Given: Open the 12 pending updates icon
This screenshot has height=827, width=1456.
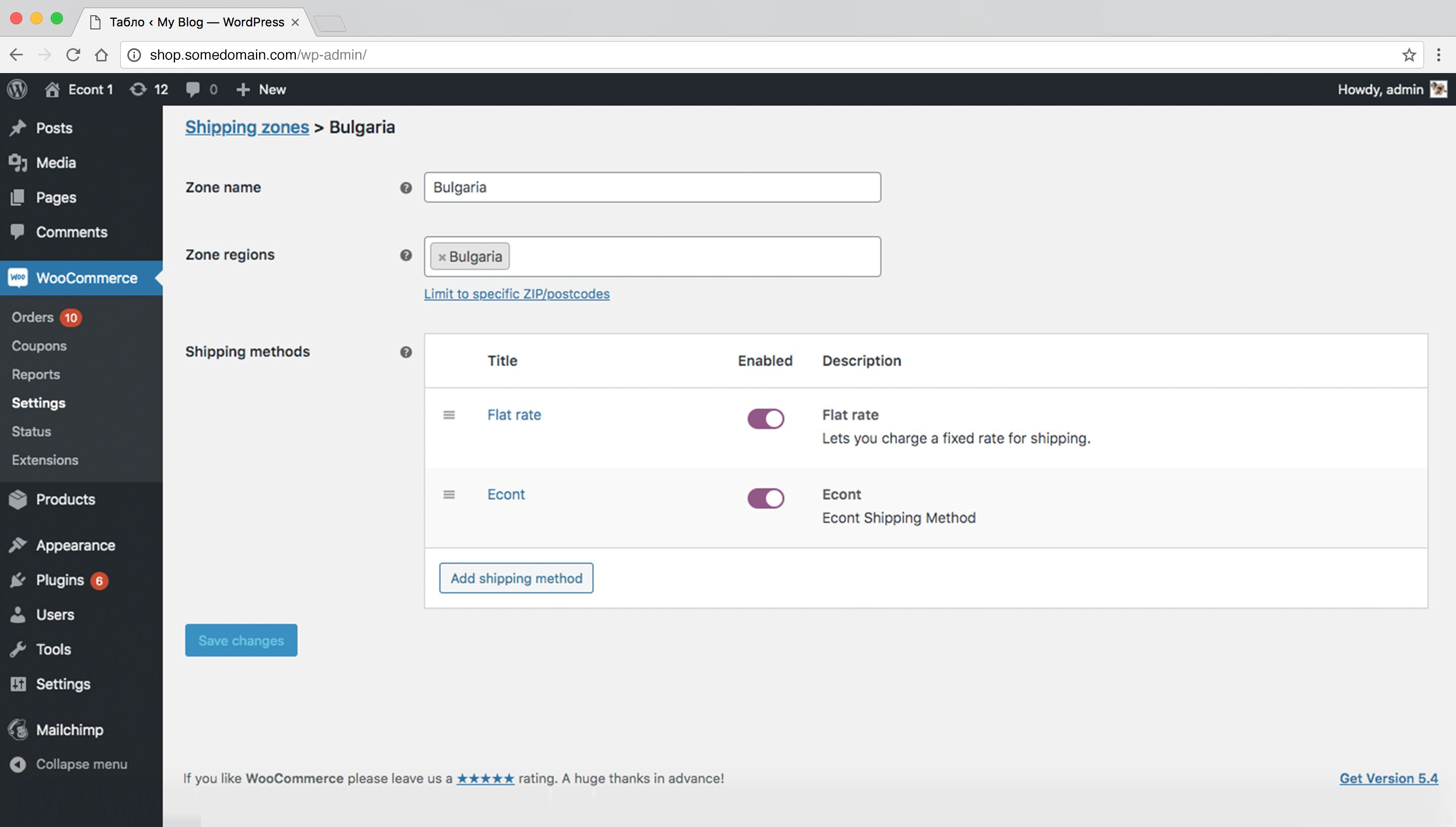Looking at the screenshot, I should [x=149, y=89].
